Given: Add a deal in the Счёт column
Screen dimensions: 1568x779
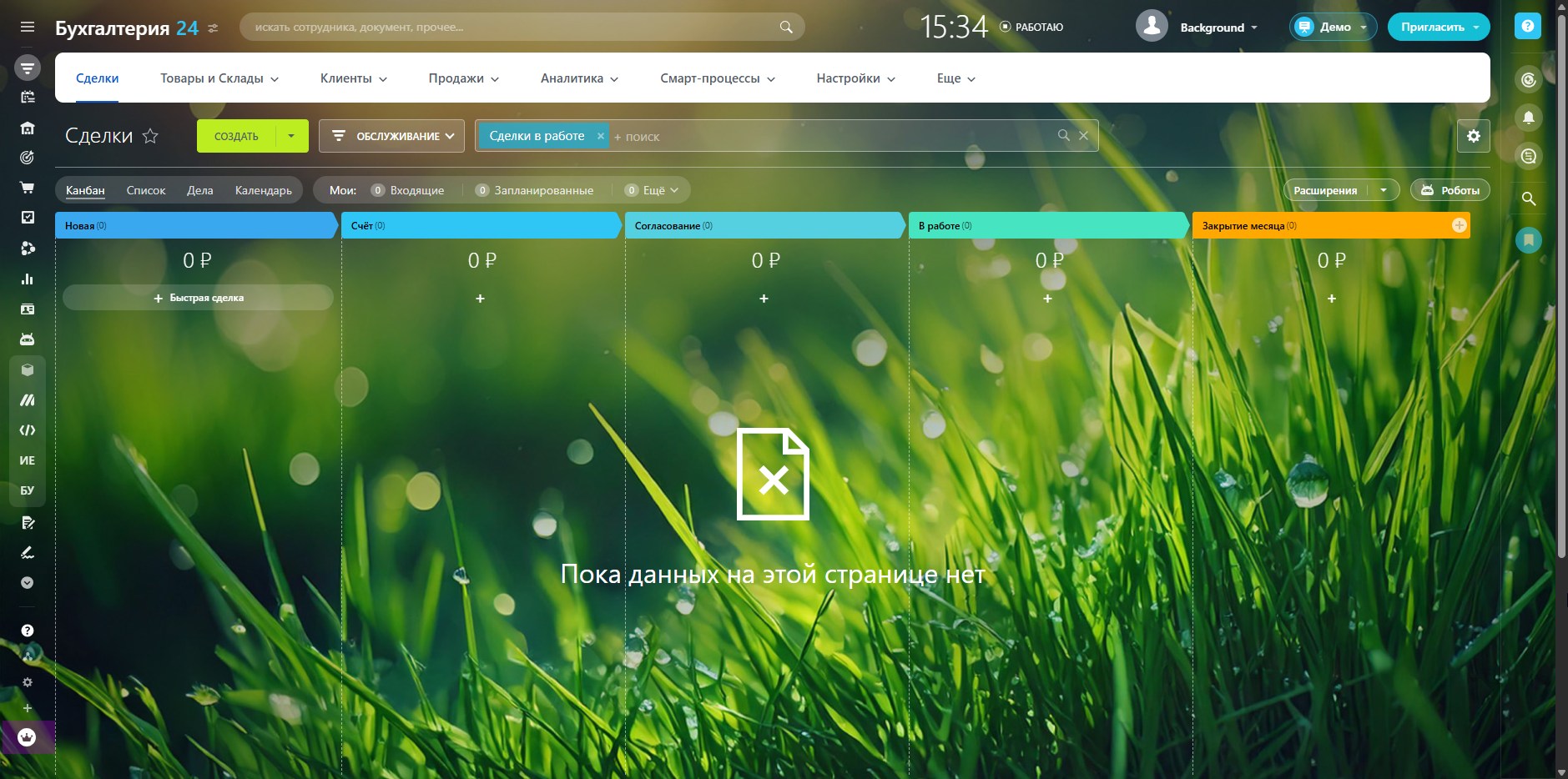Looking at the screenshot, I should (480, 299).
